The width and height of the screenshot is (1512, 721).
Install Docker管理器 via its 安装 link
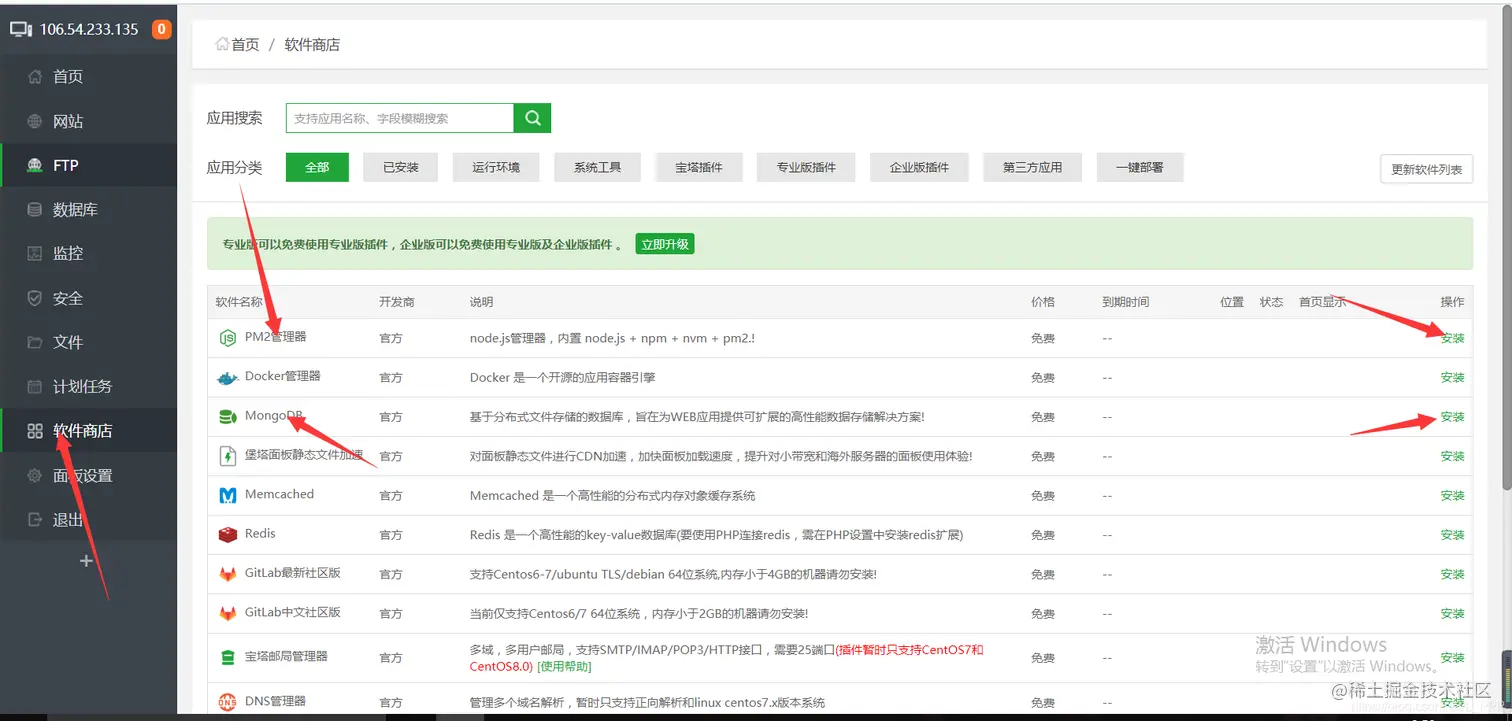pyautogui.click(x=1452, y=378)
